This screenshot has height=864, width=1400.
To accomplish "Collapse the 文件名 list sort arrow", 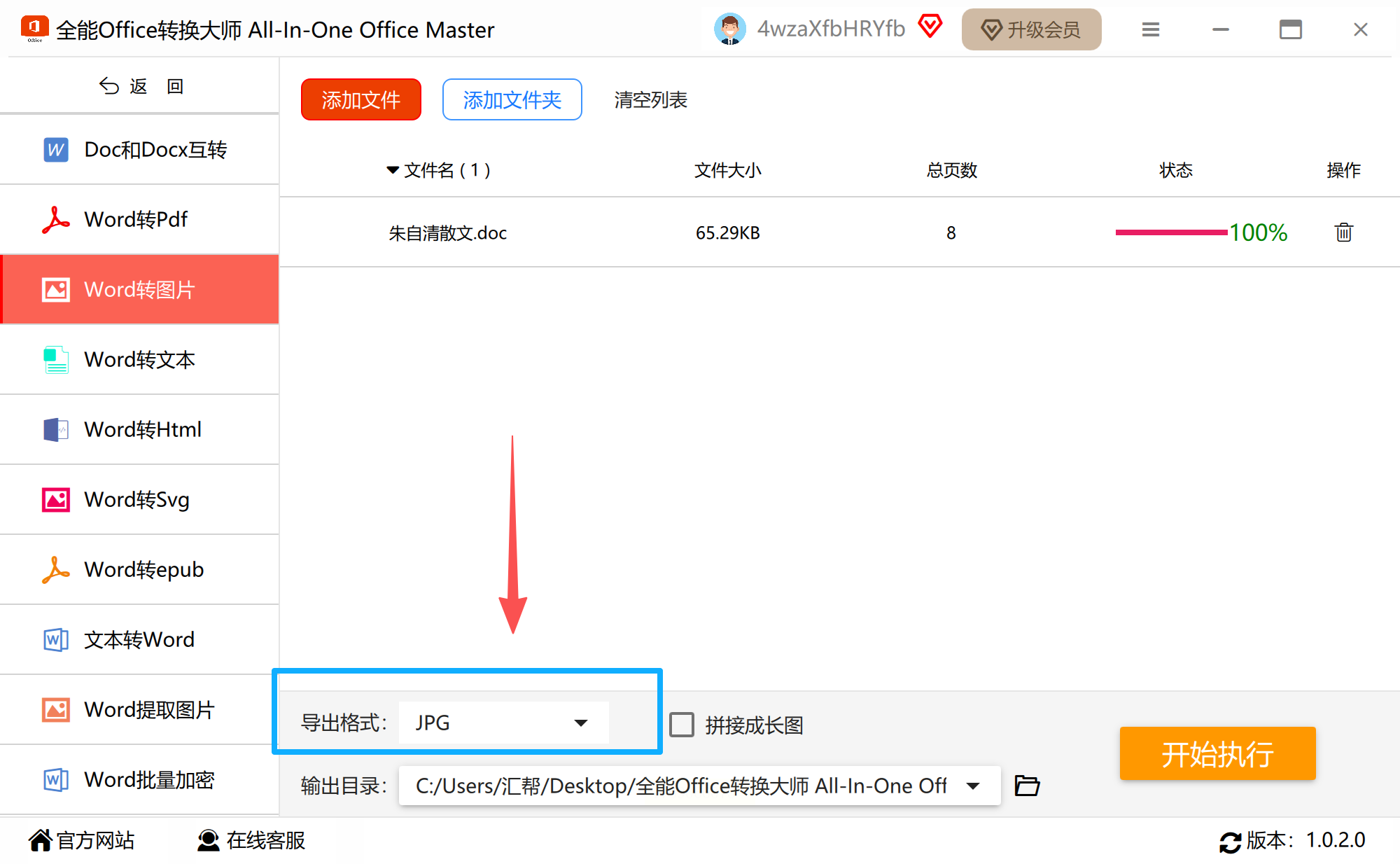I will pos(393,170).
